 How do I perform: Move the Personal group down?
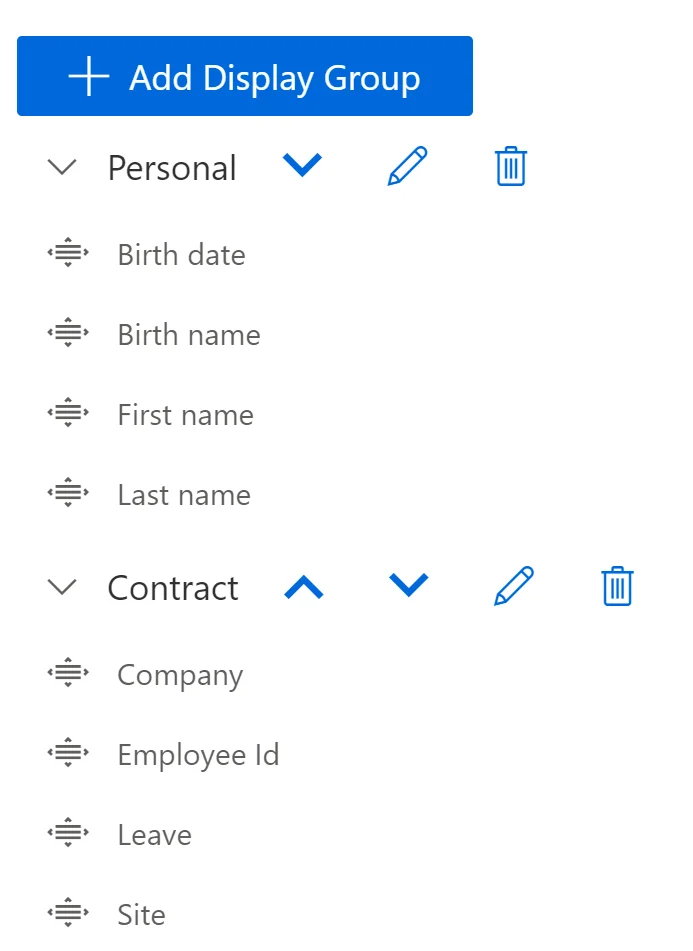[303, 167]
